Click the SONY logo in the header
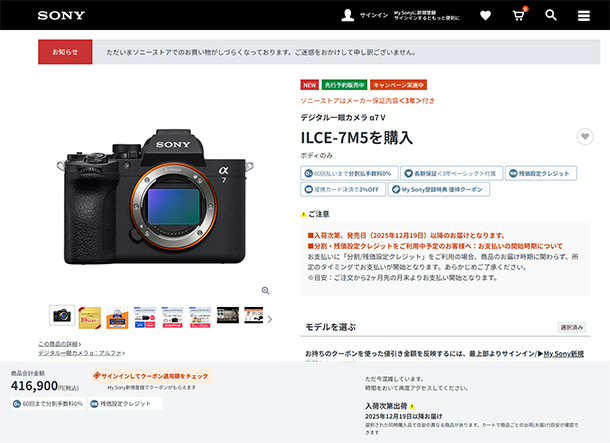This screenshot has width=610, height=443. 61,15
